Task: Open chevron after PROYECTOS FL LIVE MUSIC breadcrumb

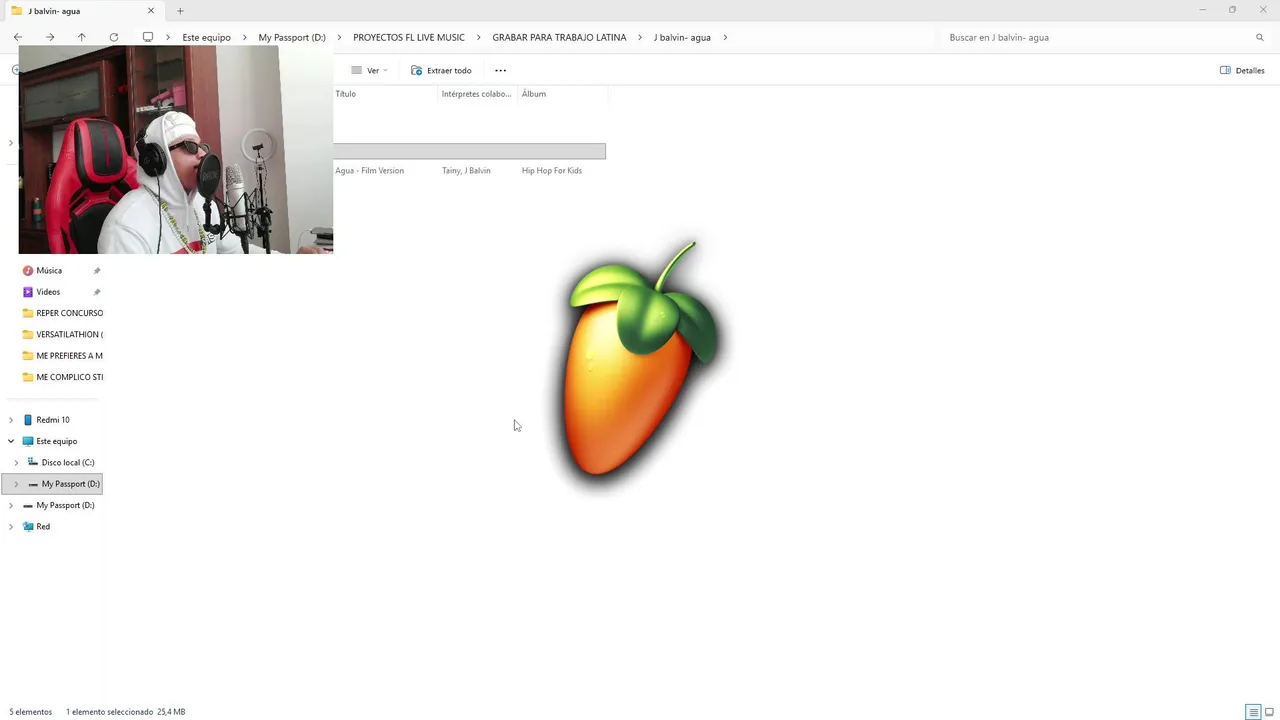Action: (x=478, y=37)
